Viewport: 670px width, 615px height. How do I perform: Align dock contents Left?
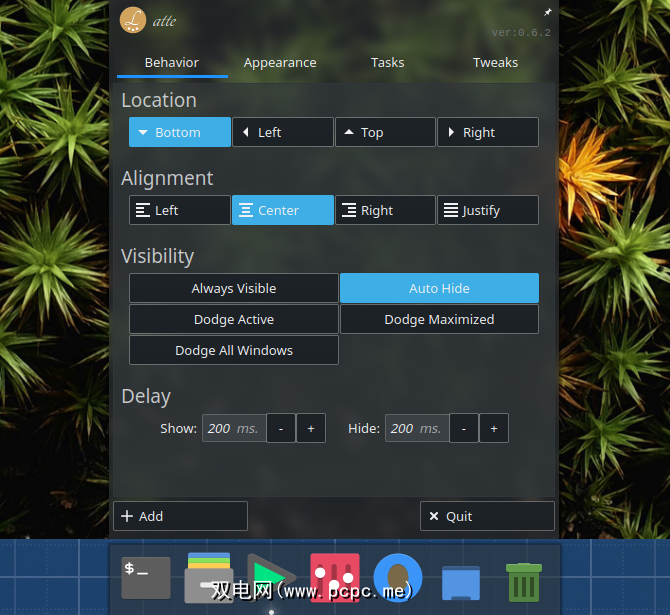pyautogui.click(x=180, y=210)
